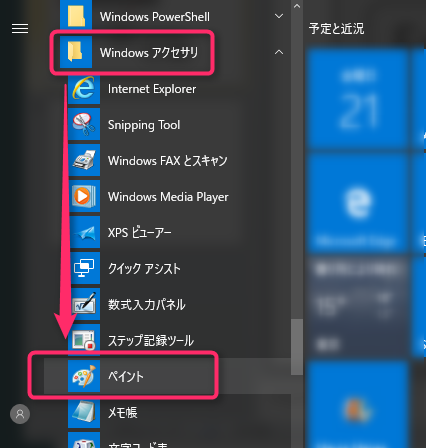426x448 pixels.
Task: Open 数式入力パネル entry
Action: pos(147,305)
